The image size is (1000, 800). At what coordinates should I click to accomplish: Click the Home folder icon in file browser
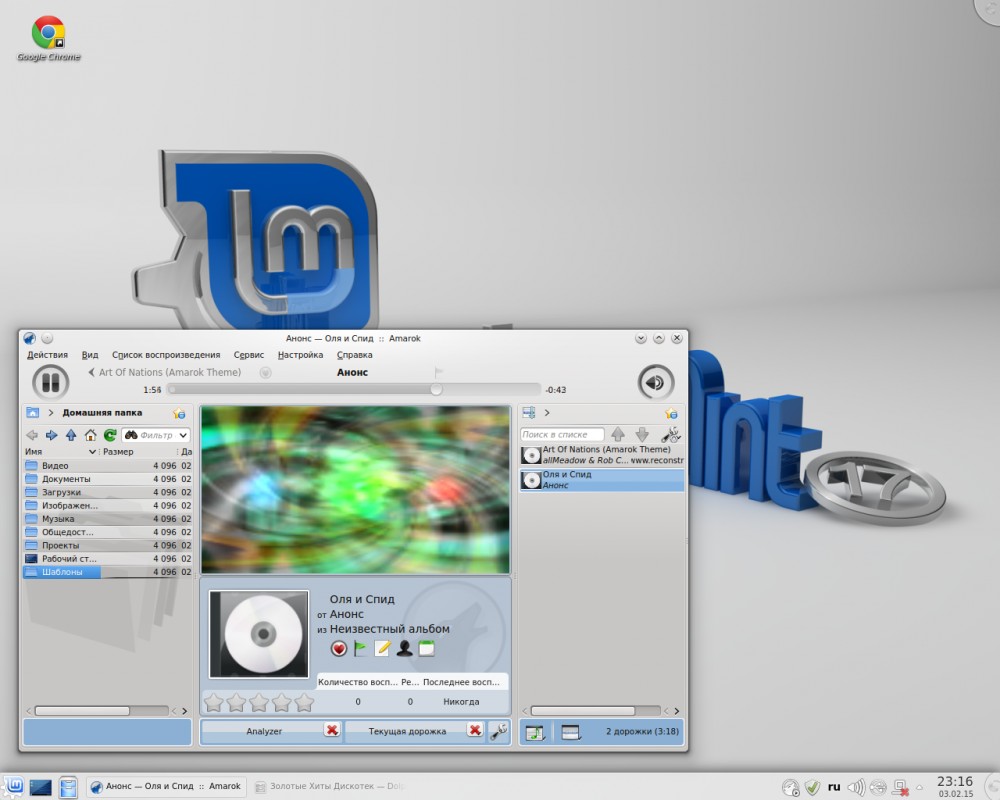tap(90, 435)
